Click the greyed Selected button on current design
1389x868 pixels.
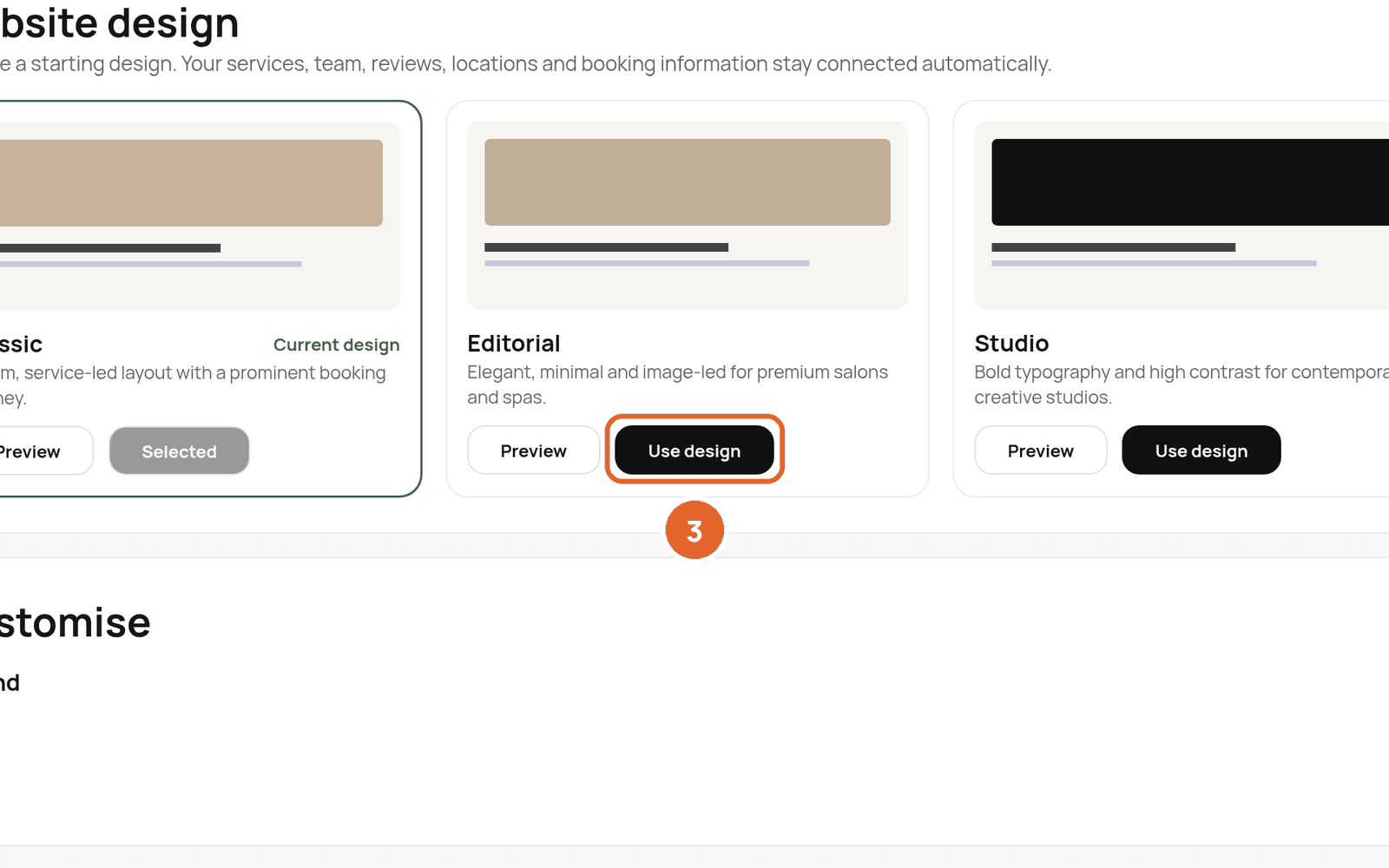tap(179, 451)
